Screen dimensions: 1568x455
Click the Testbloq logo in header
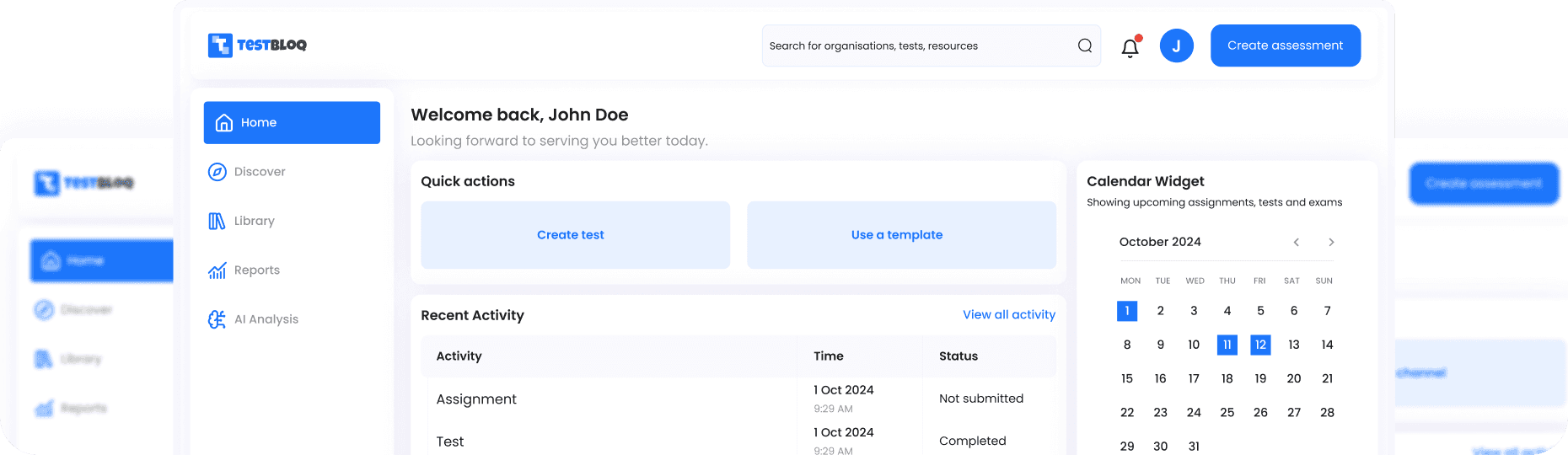click(x=257, y=45)
